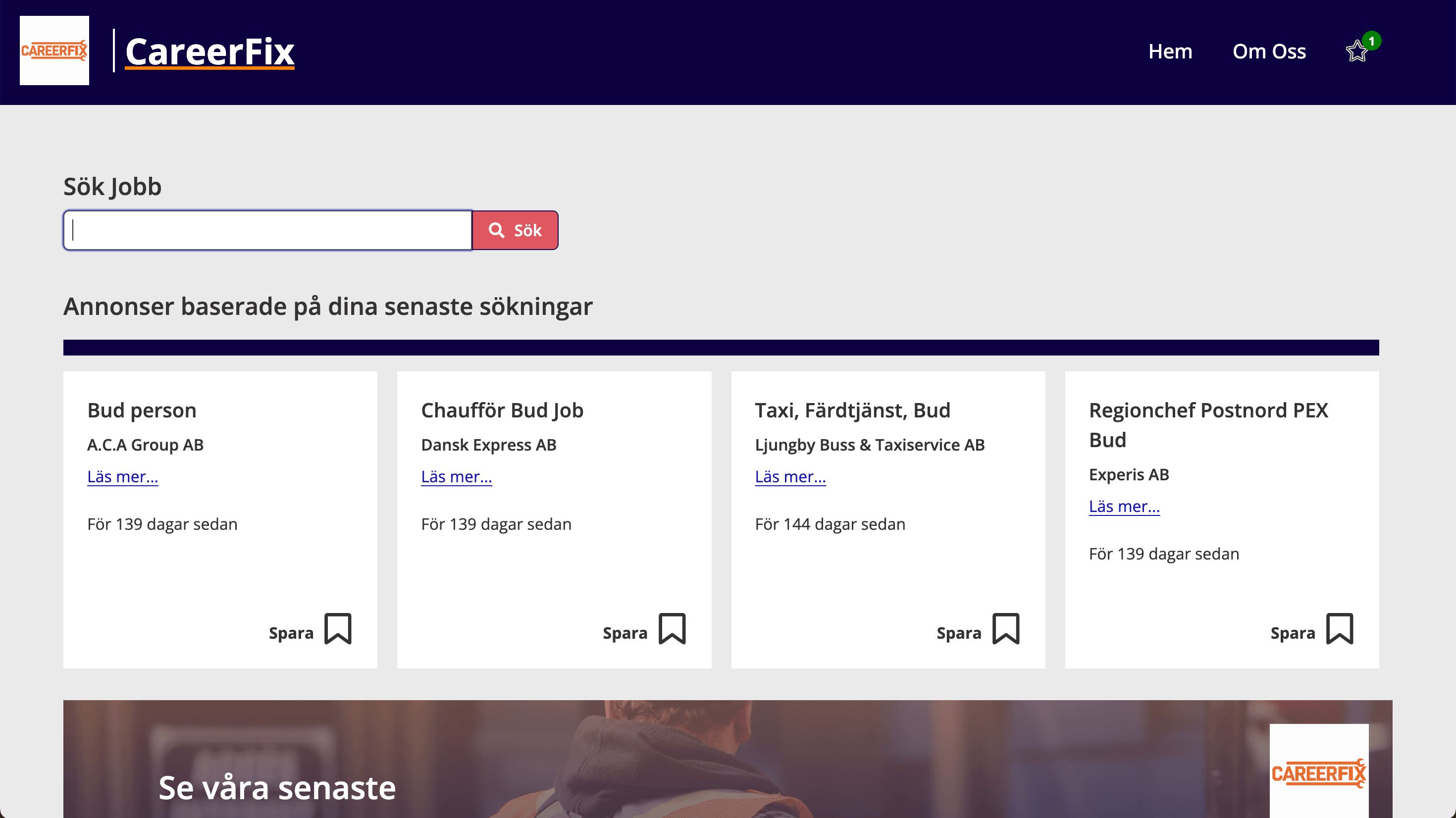
Task: Open the Hem menu item
Action: 1171,51
